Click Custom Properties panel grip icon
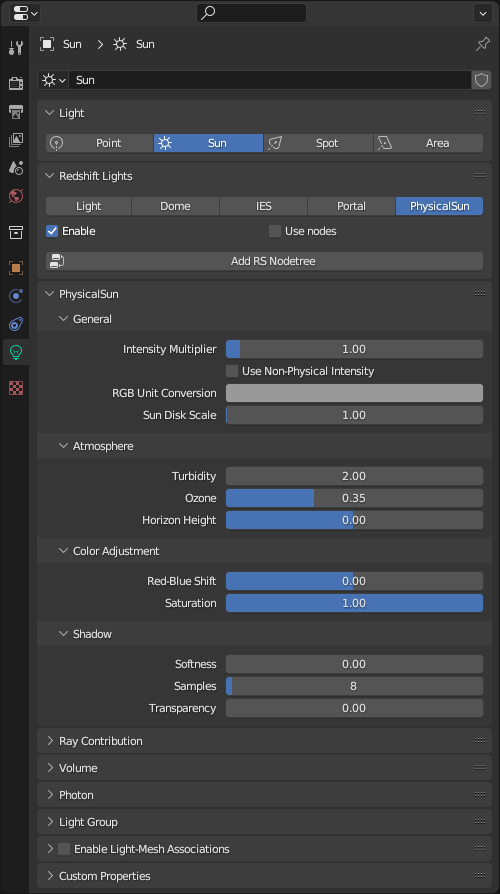This screenshot has height=894, width=500. [x=480, y=876]
